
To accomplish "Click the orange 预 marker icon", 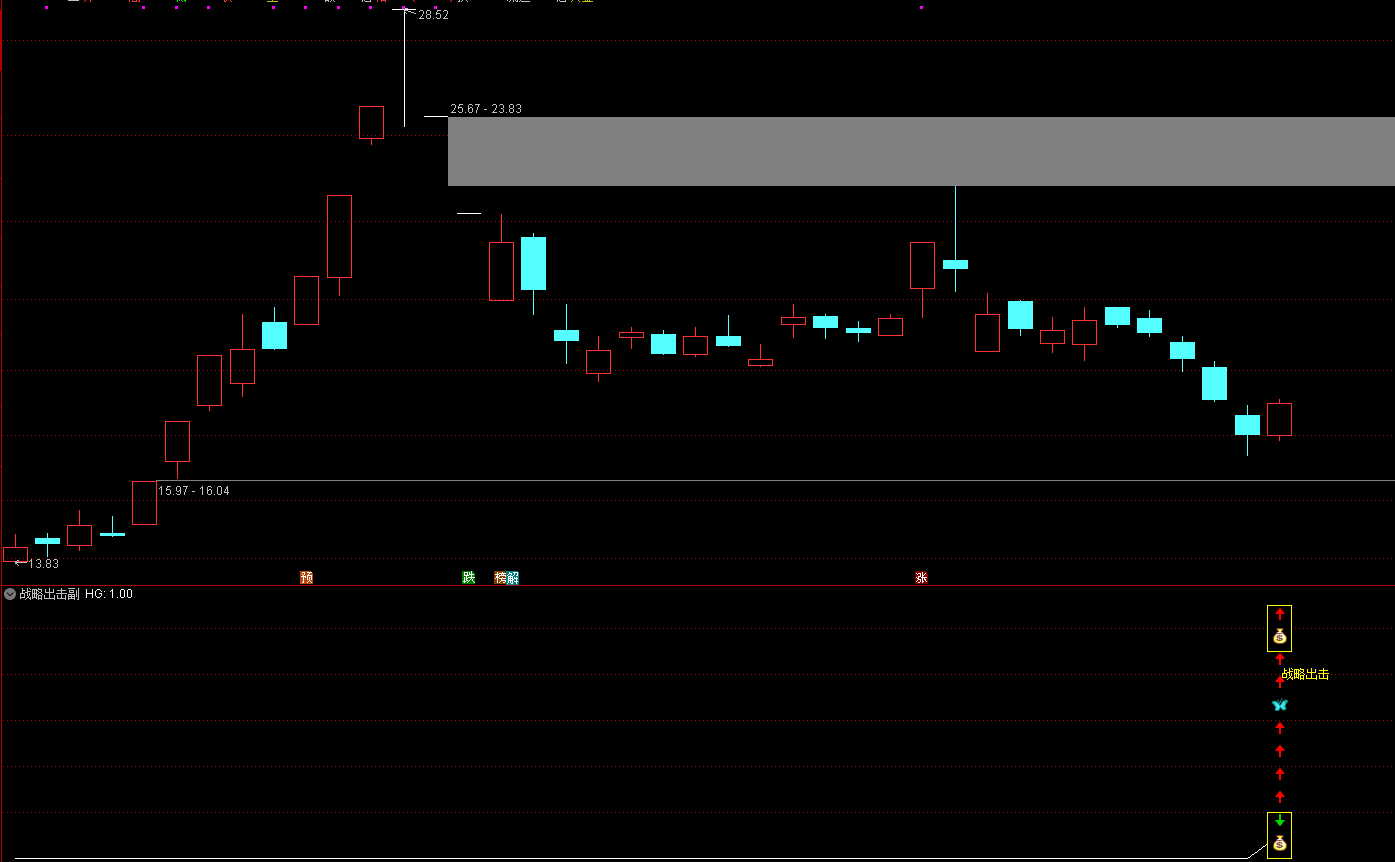I will (x=306, y=578).
